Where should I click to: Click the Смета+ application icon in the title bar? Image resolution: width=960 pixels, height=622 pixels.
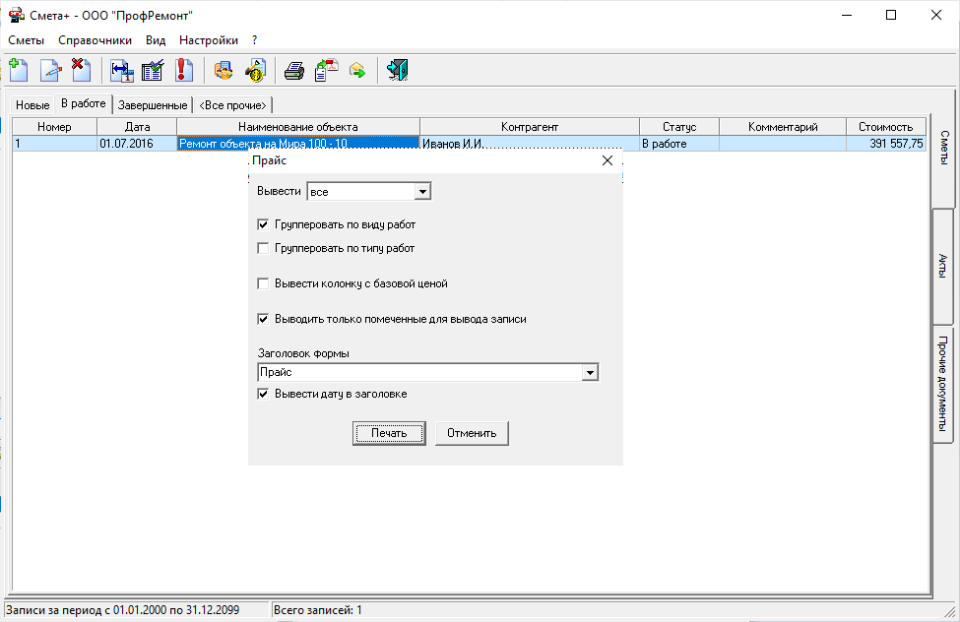point(17,15)
